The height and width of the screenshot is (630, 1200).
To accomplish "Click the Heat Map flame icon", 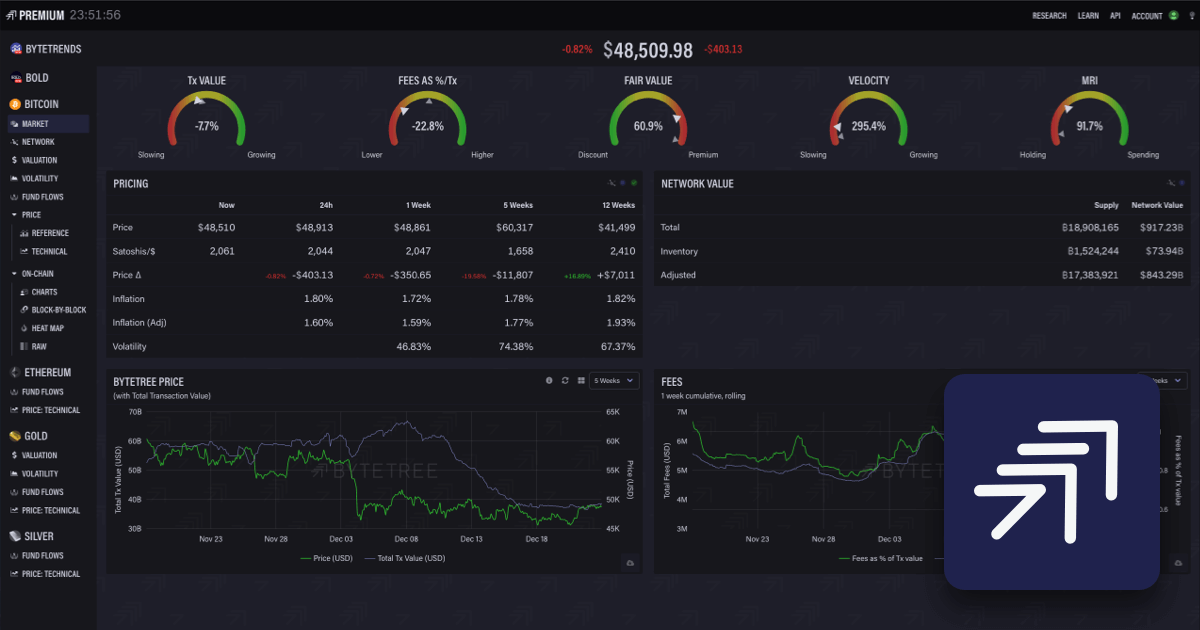I will [23, 328].
